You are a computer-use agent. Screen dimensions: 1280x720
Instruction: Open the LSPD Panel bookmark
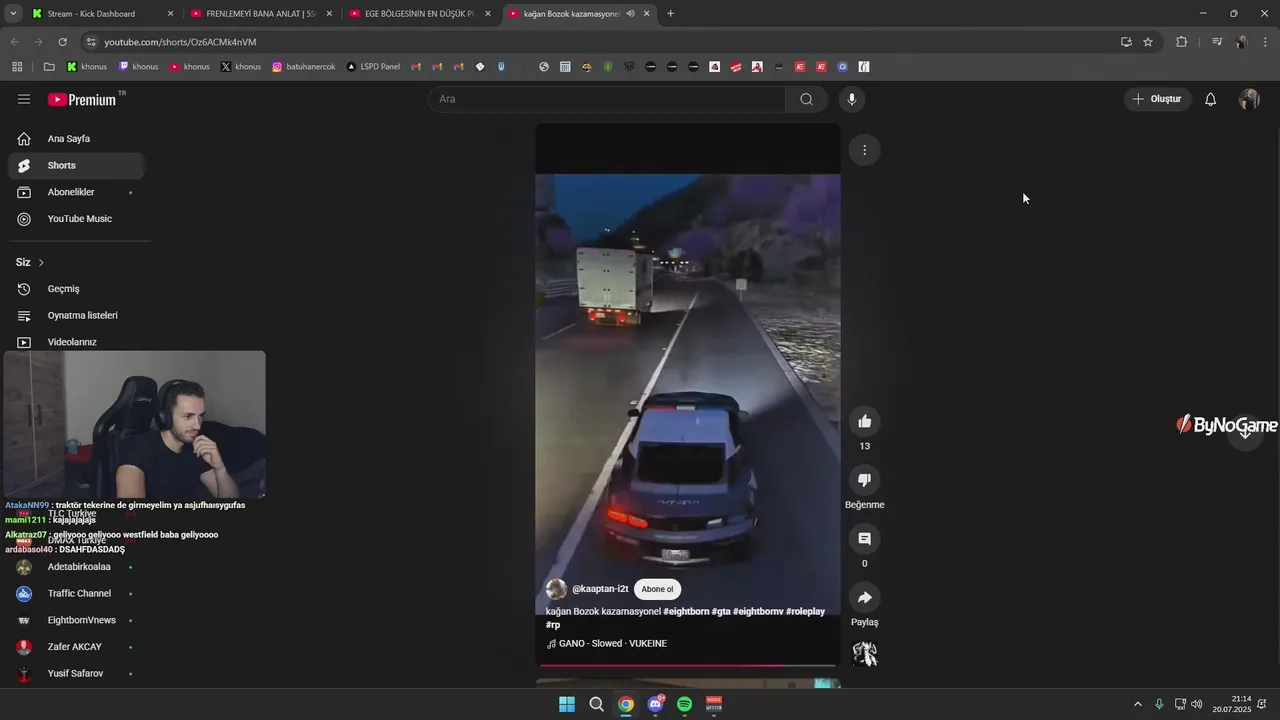tap(373, 67)
